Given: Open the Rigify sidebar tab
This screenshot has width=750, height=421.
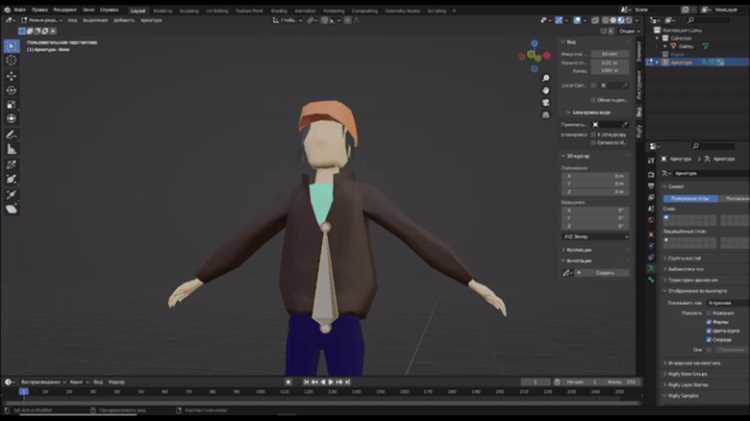Looking at the screenshot, I should (639, 130).
